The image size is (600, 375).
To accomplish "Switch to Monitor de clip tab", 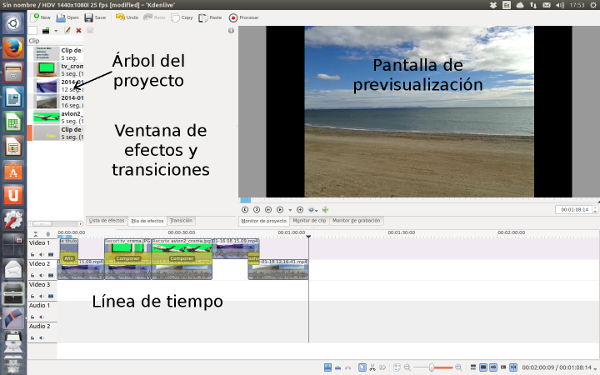I will 309,221.
